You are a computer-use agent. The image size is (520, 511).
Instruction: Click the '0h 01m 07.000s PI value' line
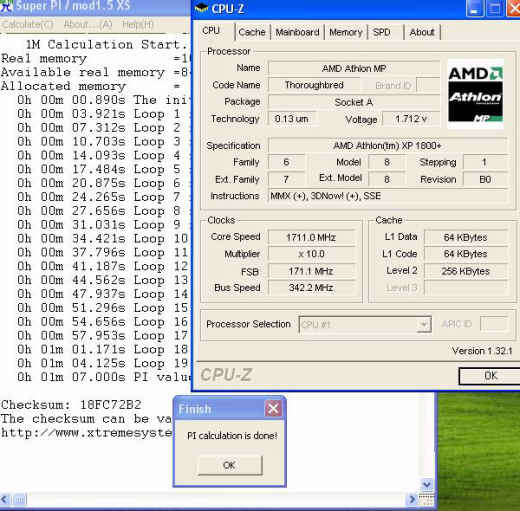point(105,377)
